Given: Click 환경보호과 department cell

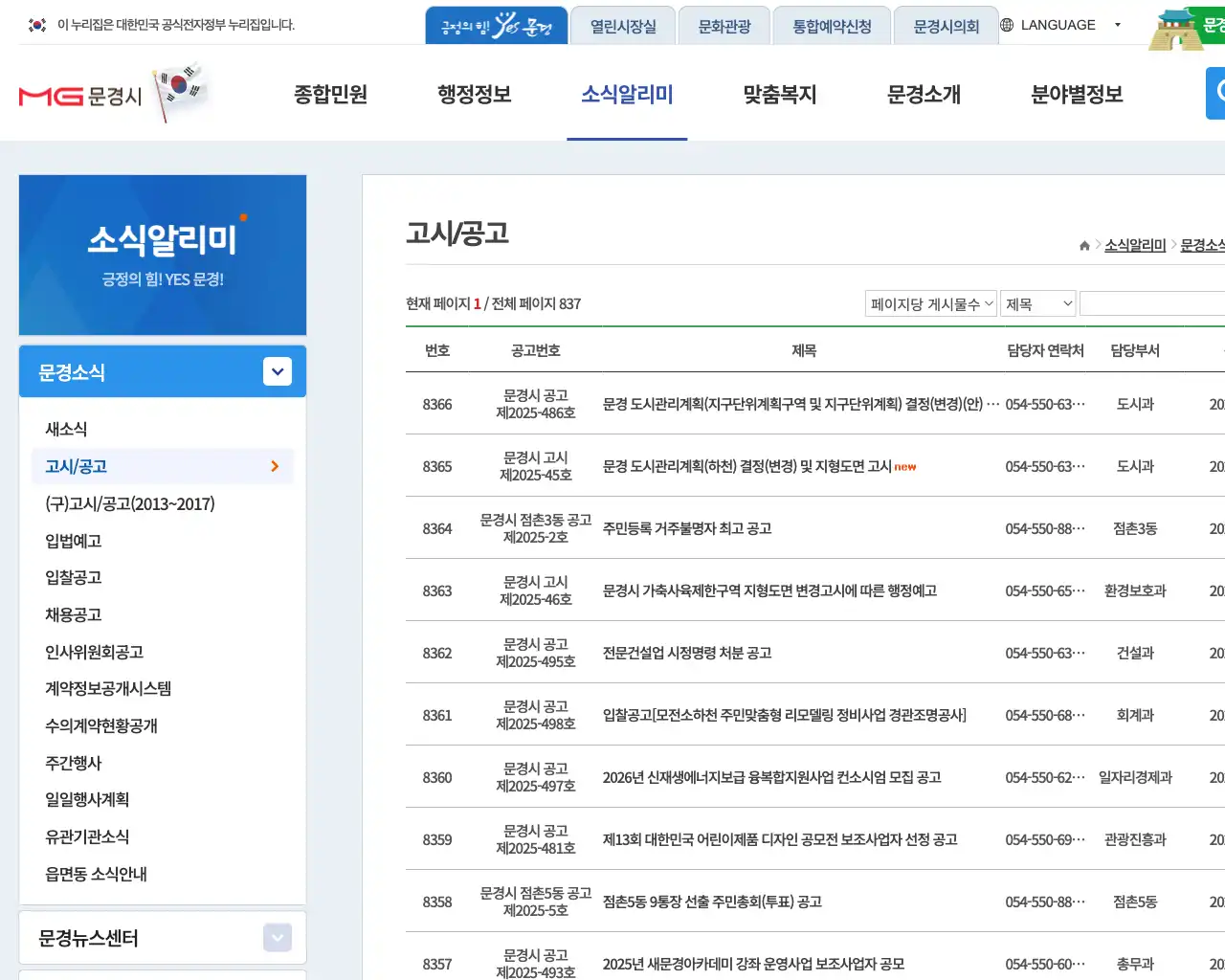Looking at the screenshot, I should pos(1135,590).
